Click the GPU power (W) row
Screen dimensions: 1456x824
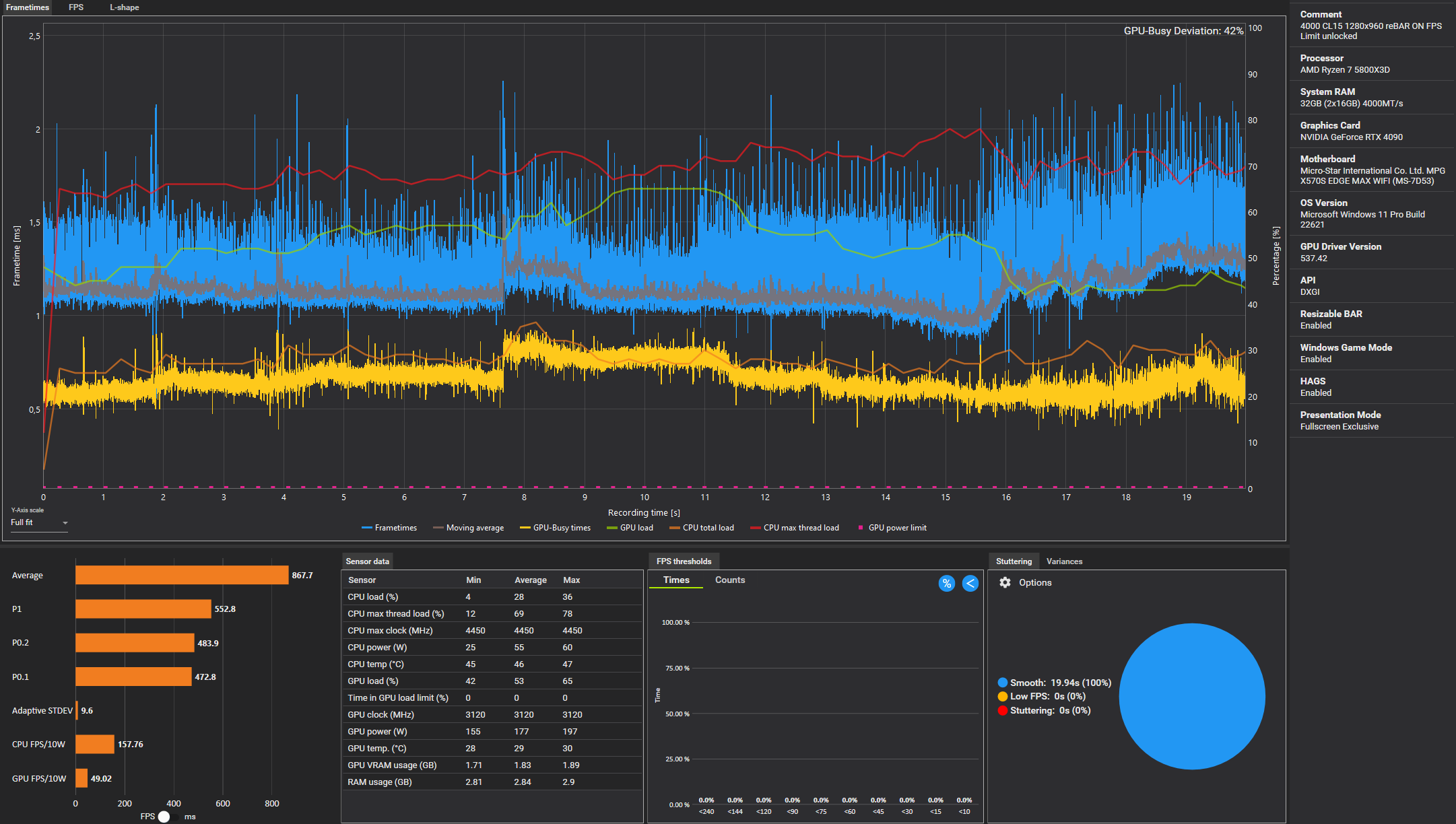click(492, 731)
